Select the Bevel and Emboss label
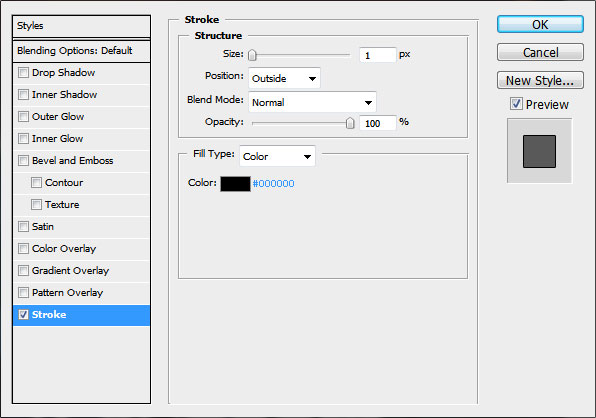 (73, 161)
